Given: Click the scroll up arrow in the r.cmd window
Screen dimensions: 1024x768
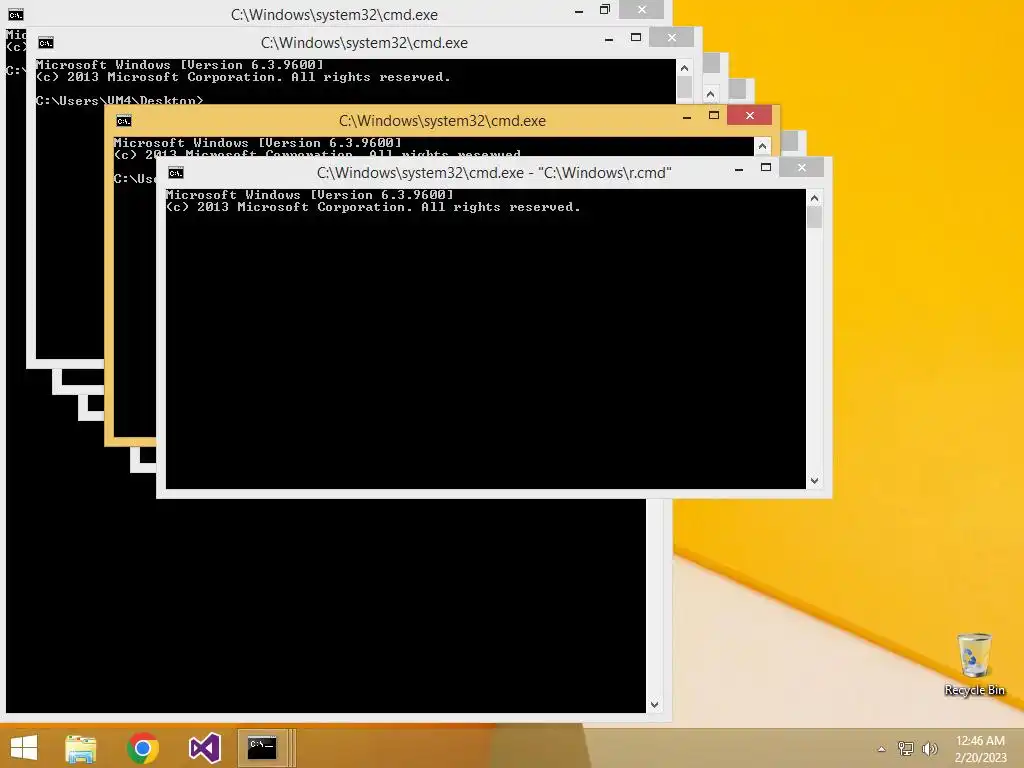Looking at the screenshot, I should (x=814, y=198).
